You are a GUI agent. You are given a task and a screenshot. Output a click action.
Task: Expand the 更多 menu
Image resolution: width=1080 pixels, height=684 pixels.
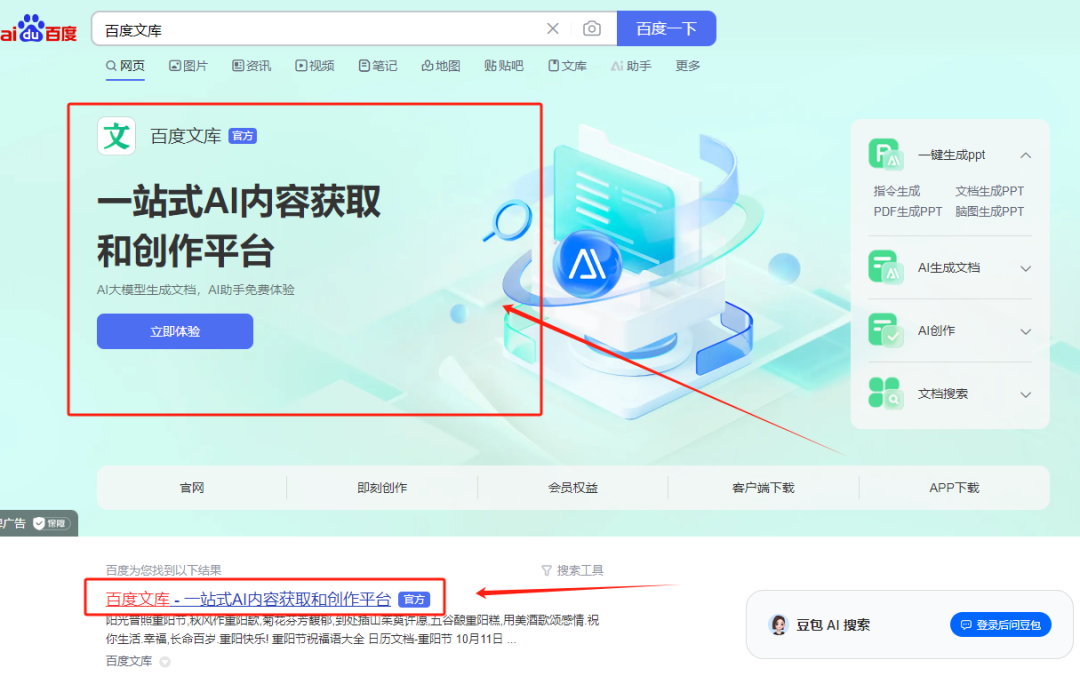pos(687,66)
